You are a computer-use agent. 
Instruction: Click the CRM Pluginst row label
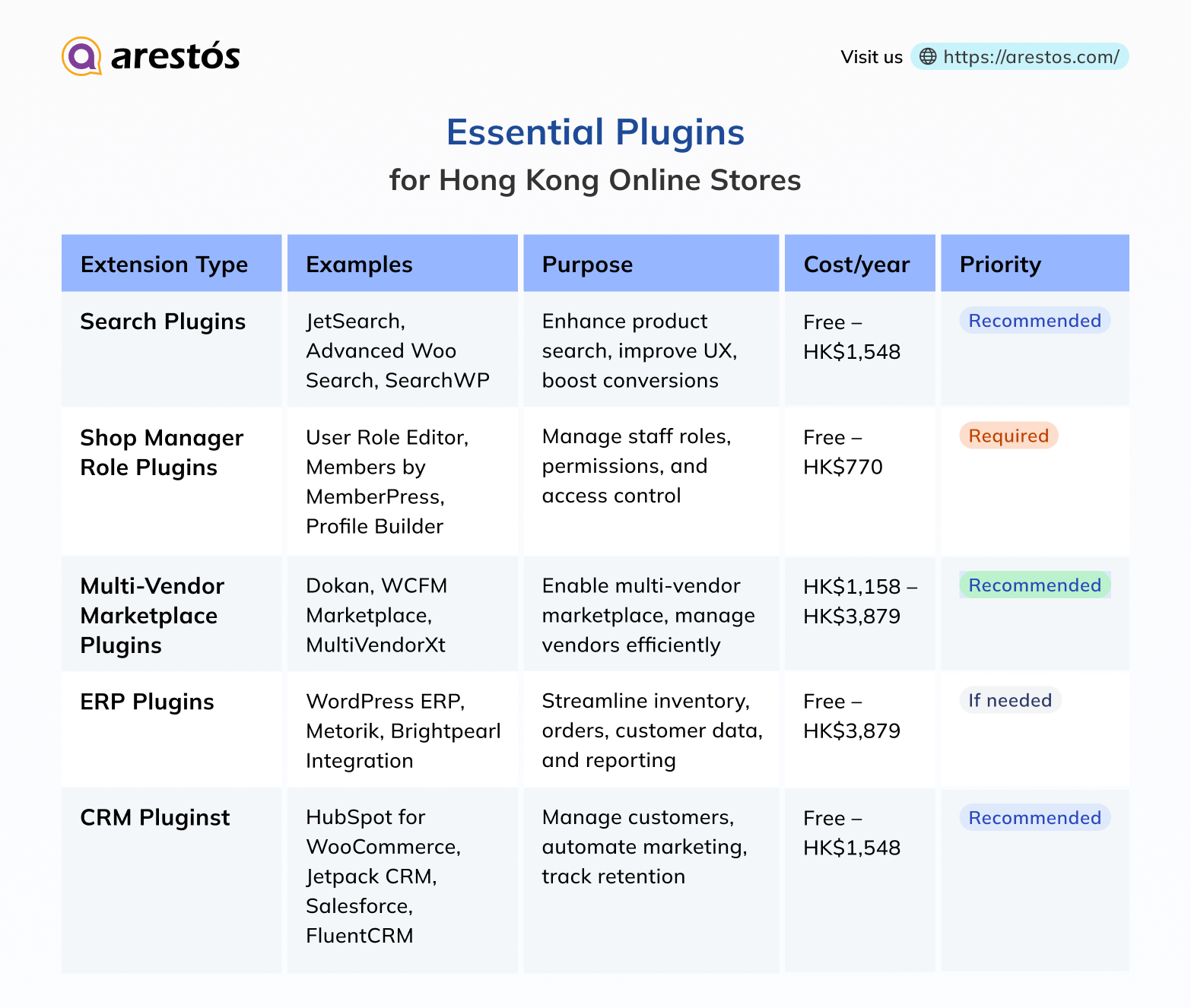click(x=155, y=817)
